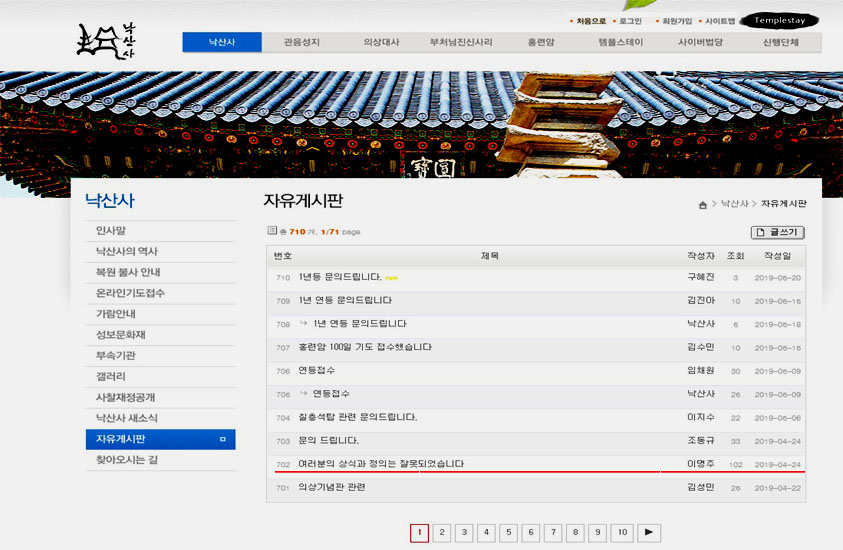Open post 704 about 칠층석탑 관련 문의
This screenshot has height=550, width=843.
click(357, 417)
